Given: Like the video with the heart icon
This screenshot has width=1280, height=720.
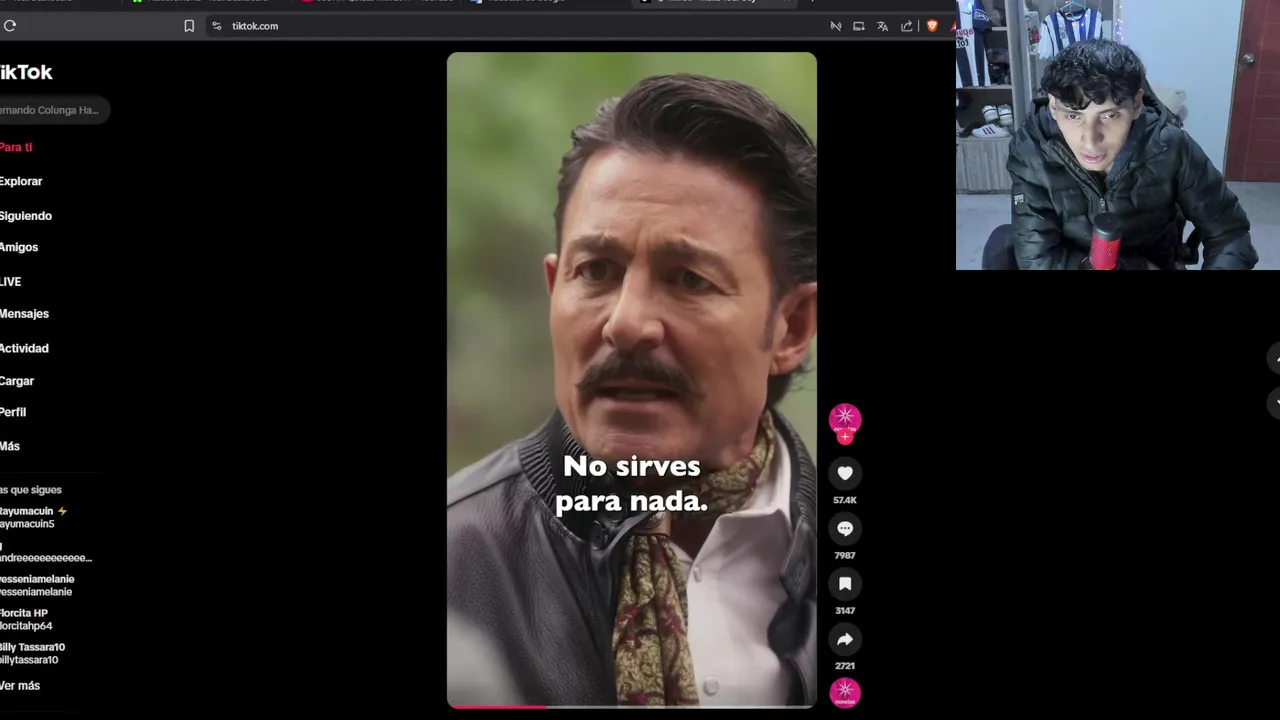Looking at the screenshot, I should [x=845, y=473].
